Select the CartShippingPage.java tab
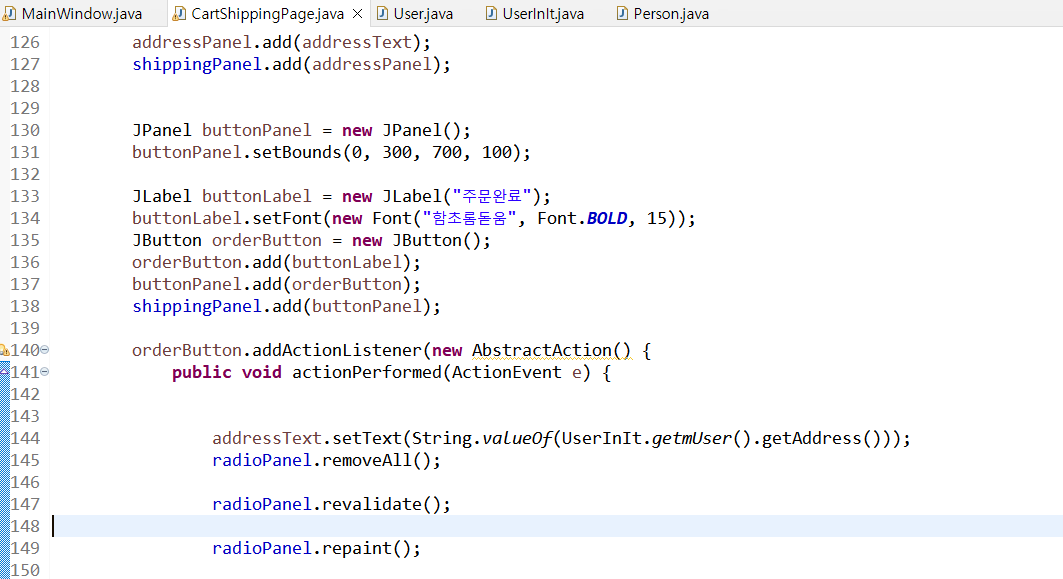This screenshot has height=579, width=1063. (267, 14)
